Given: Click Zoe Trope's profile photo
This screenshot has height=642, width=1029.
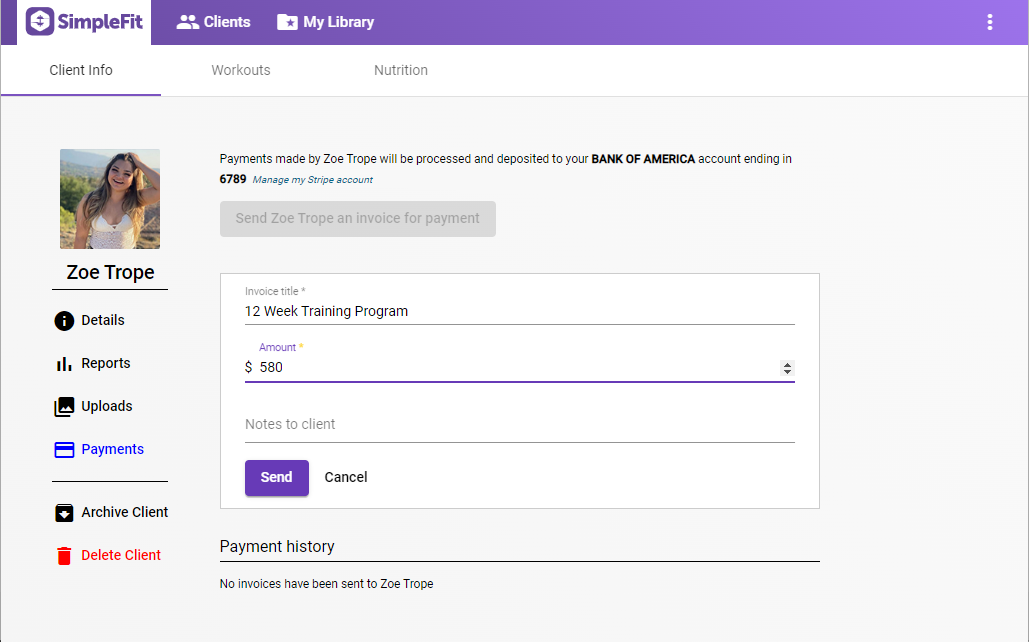Looking at the screenshot, I should (110, 199).
